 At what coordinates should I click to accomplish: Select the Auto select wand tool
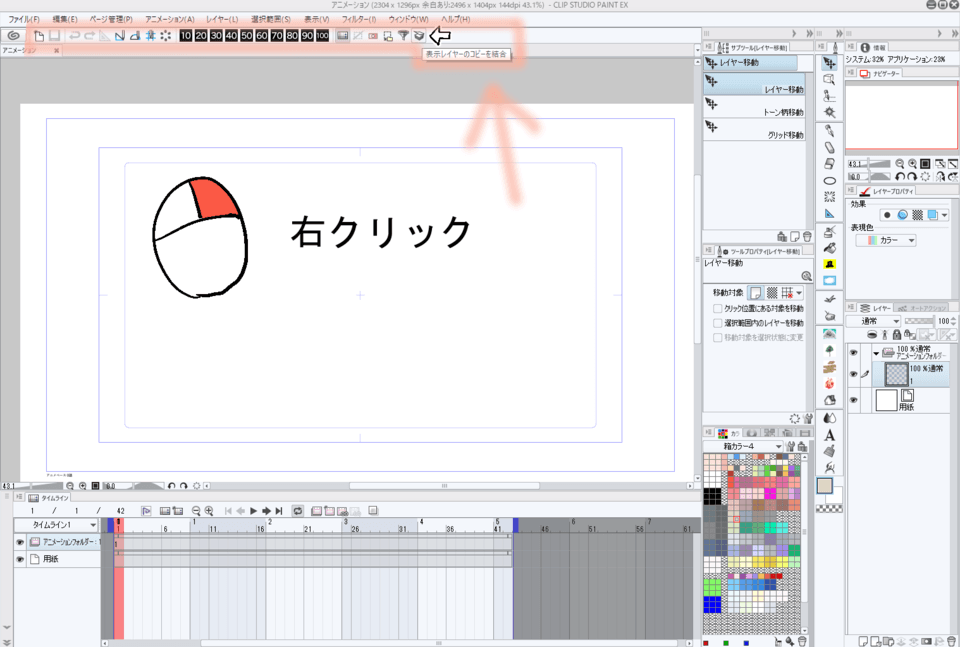click(x=829, y=112)
